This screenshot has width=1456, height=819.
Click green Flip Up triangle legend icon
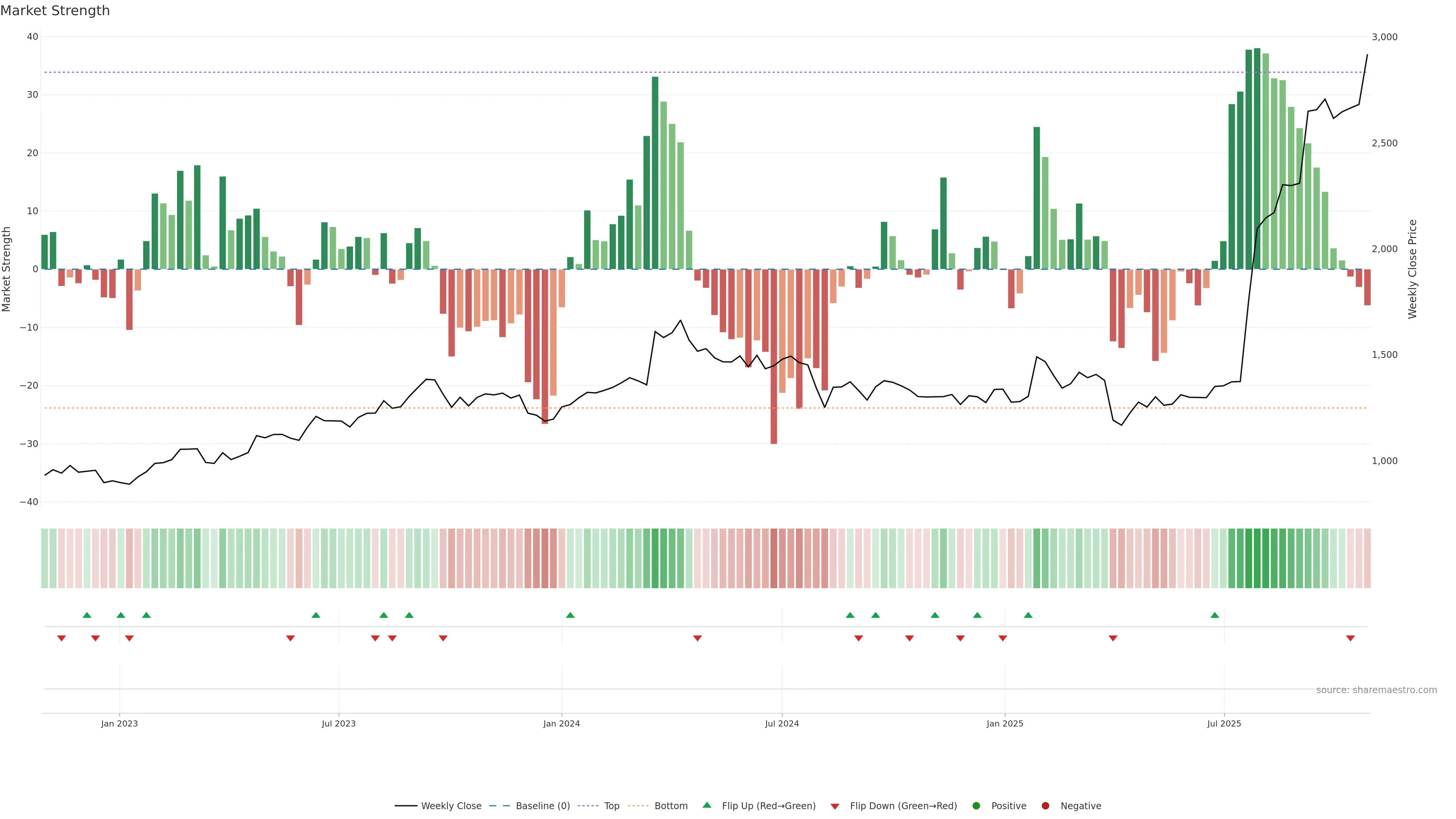coord(706,805)
